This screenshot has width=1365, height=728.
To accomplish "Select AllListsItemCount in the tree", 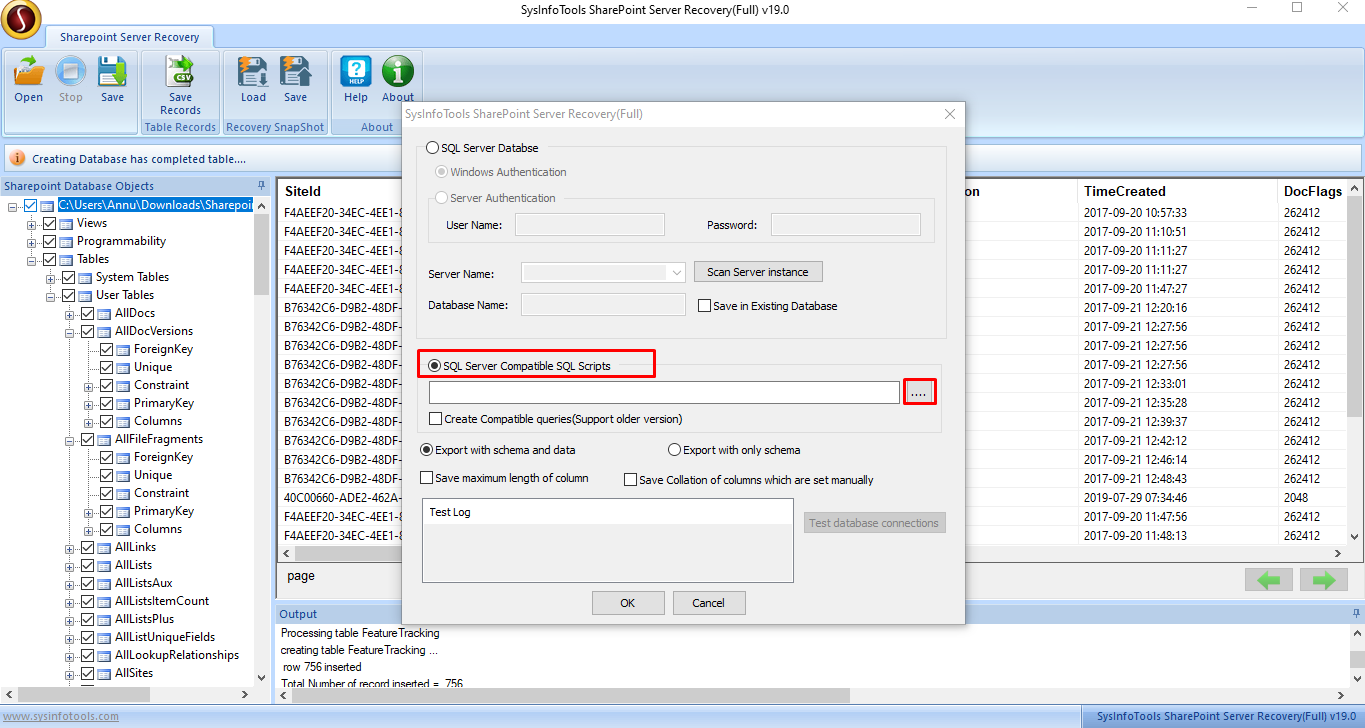I will (162, 601).
